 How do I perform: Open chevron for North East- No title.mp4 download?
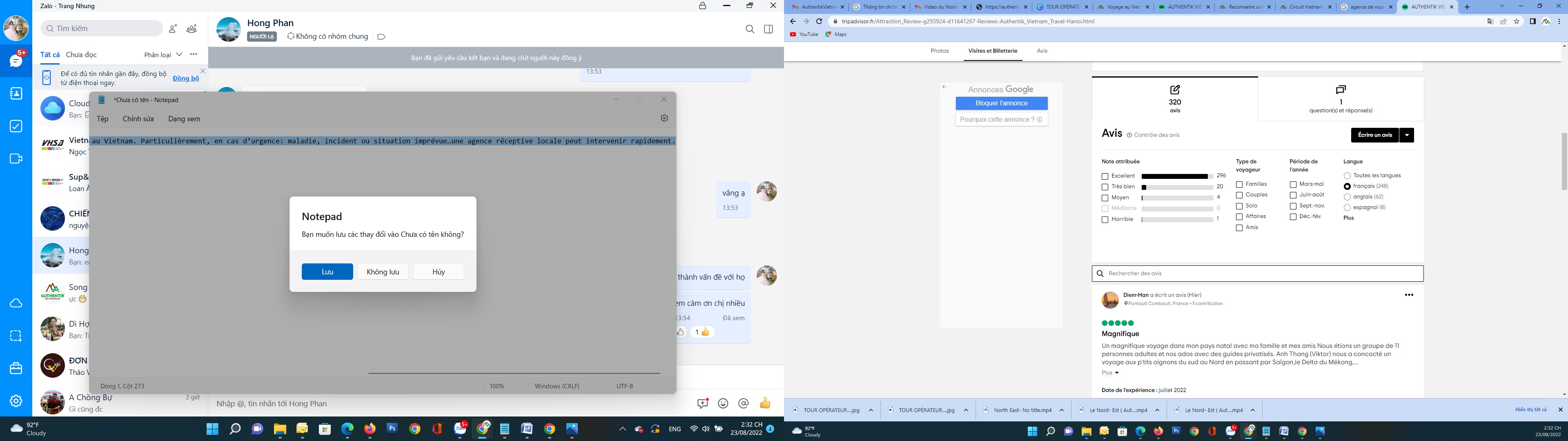pos(1062,410)
